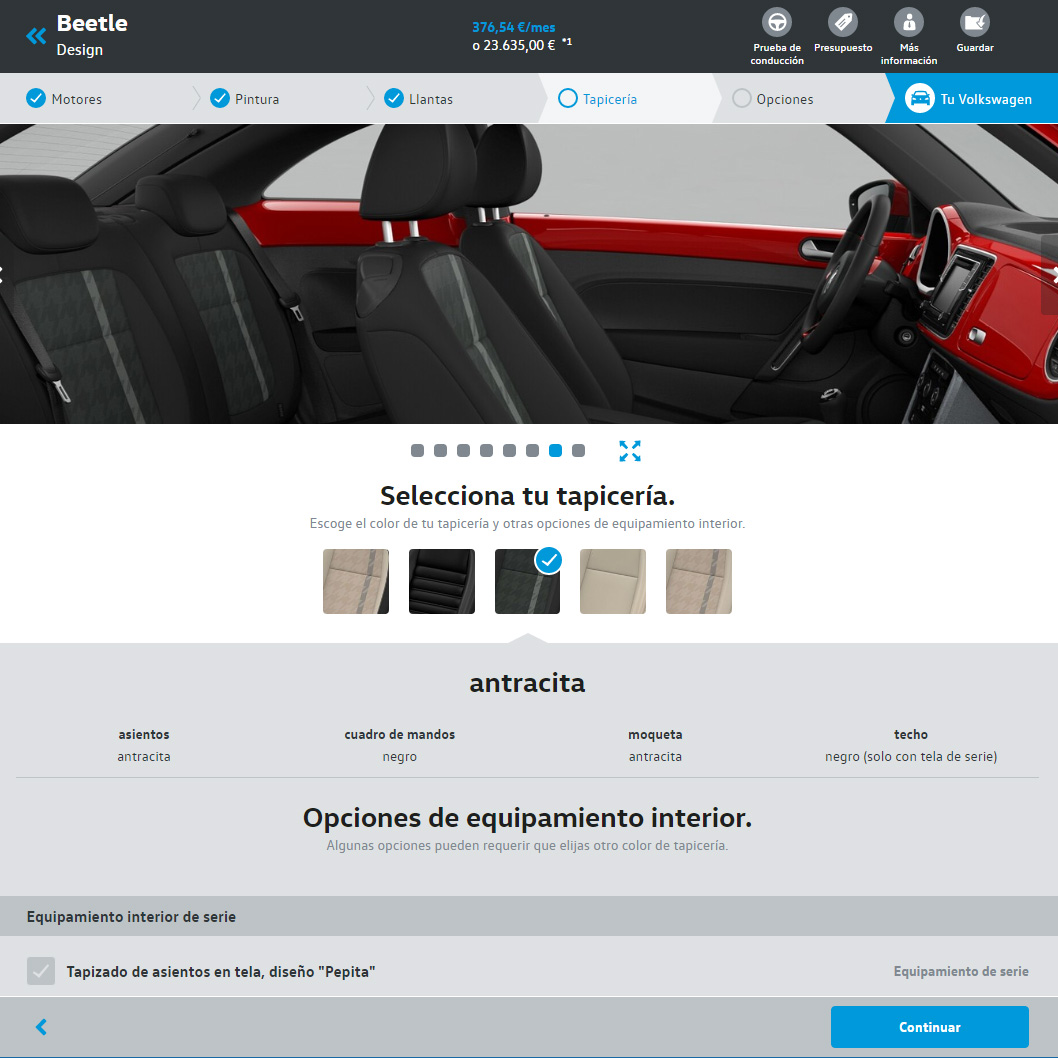Choose the black leather upholstery swatch
1058x1058 pixels.
tap(442, 581)
